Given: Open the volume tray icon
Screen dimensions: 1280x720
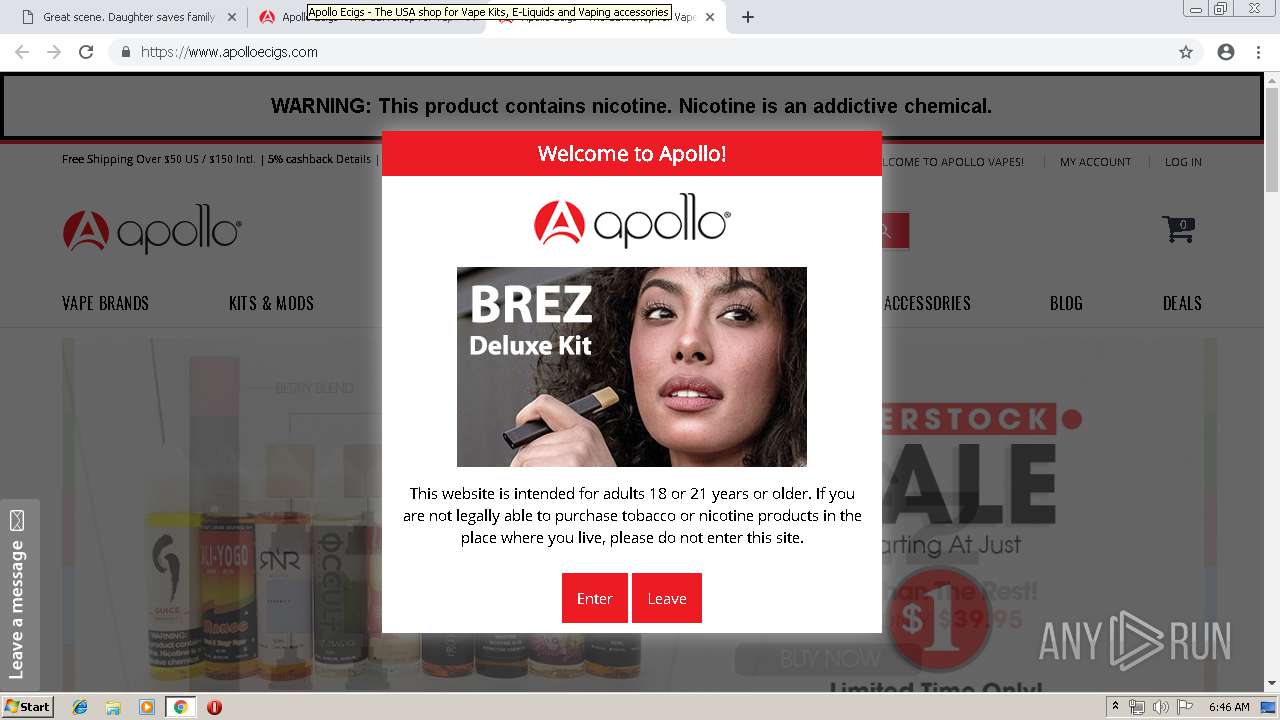Looking at the screenshot, I should tap(1161, 707).
